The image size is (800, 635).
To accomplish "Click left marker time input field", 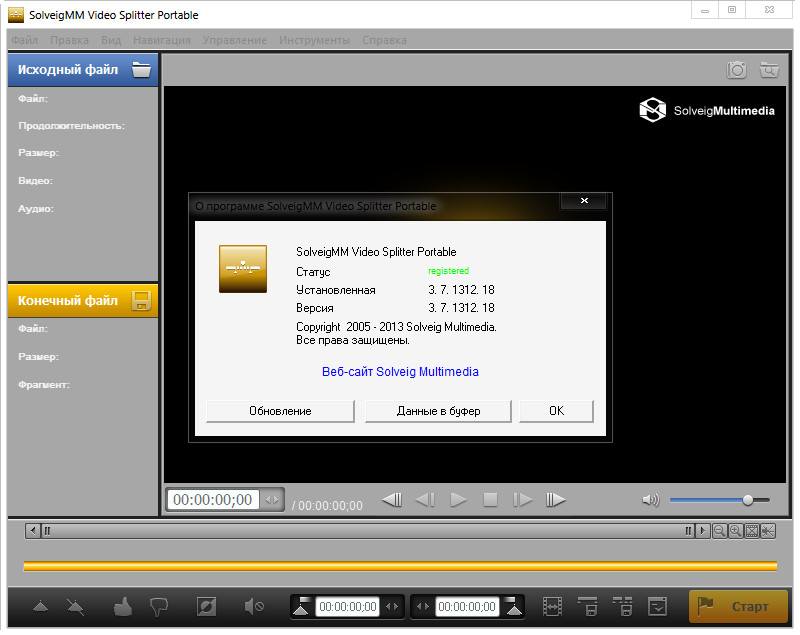I will [x=347, y=606].
